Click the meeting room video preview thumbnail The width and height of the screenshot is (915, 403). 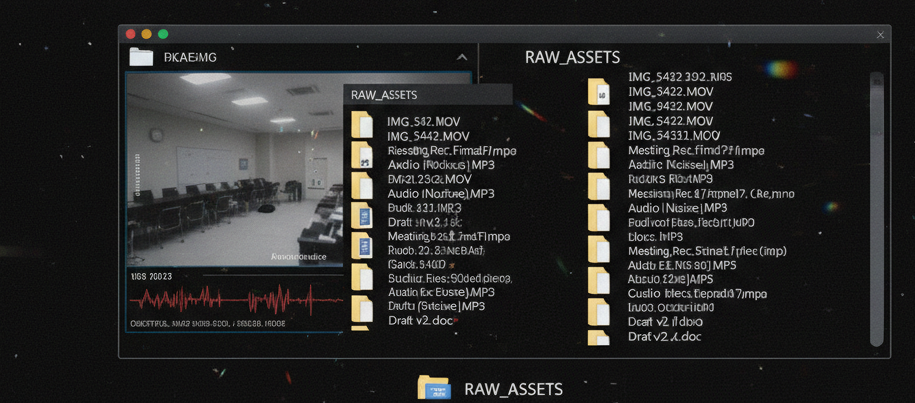234,168
